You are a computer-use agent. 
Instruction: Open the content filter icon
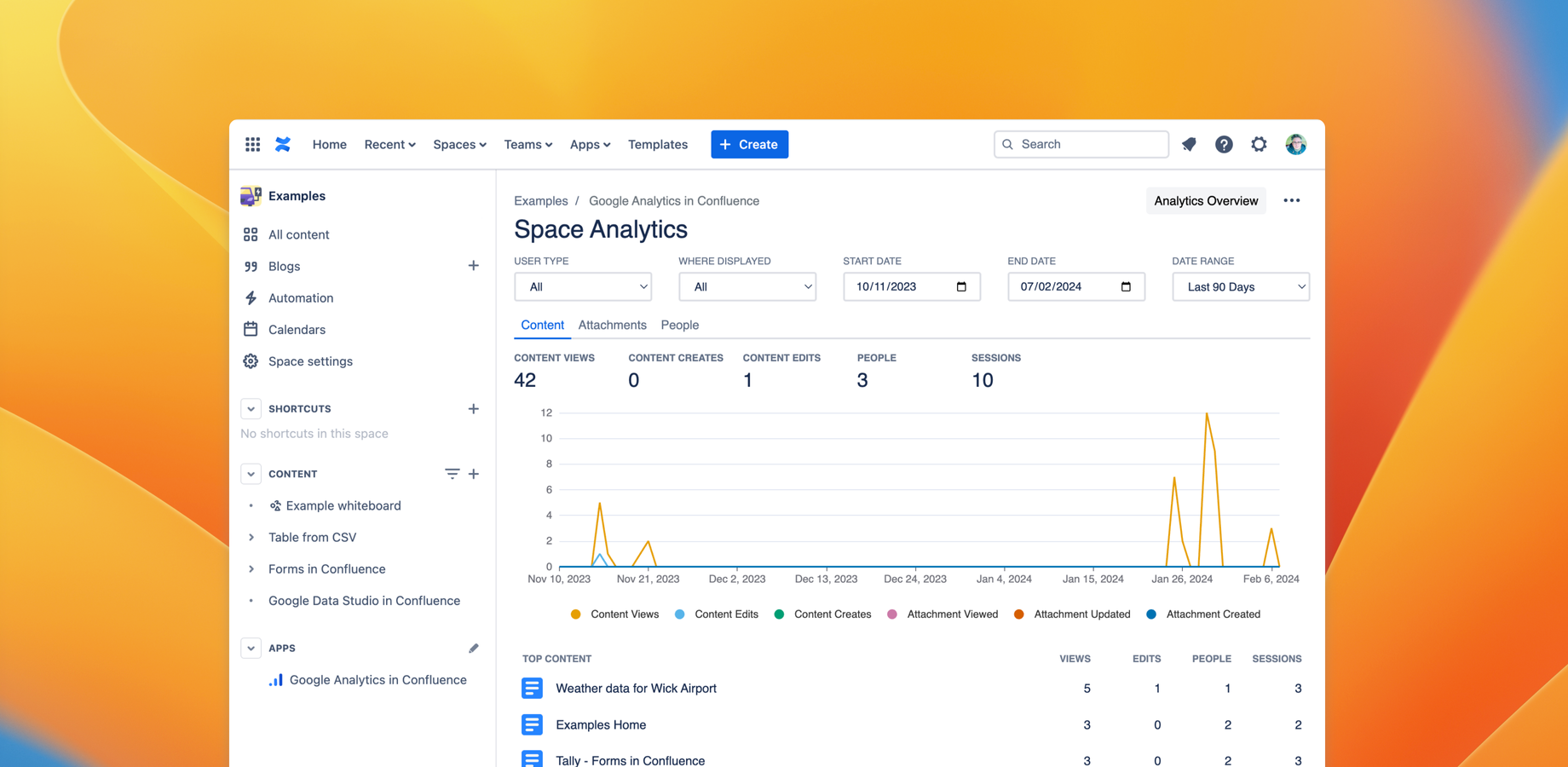tap(452, 474)
